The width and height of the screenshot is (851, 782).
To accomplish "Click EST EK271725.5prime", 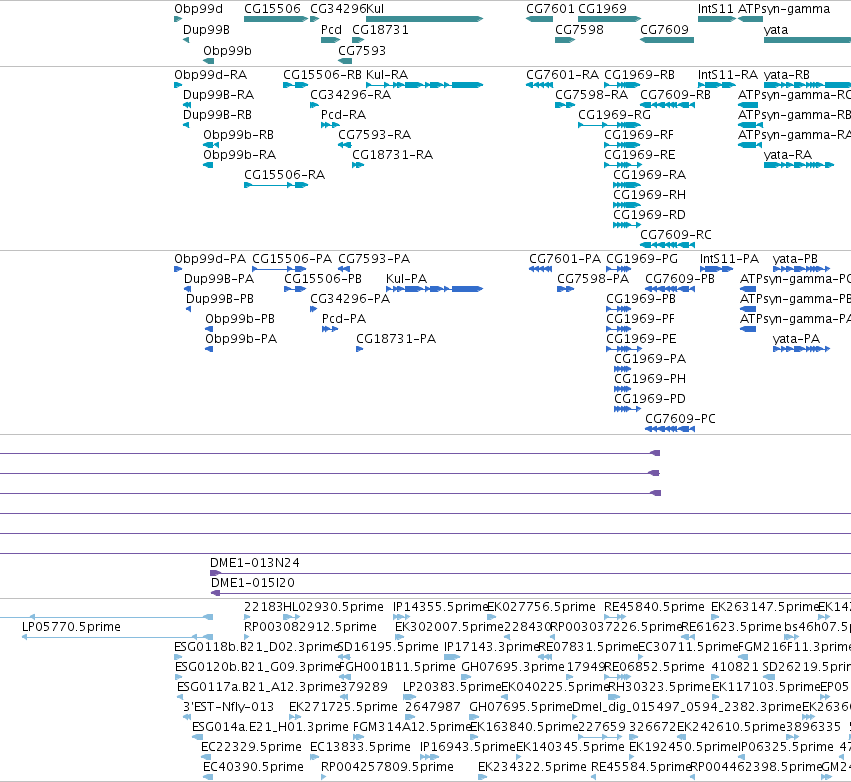I will point(295,717).
